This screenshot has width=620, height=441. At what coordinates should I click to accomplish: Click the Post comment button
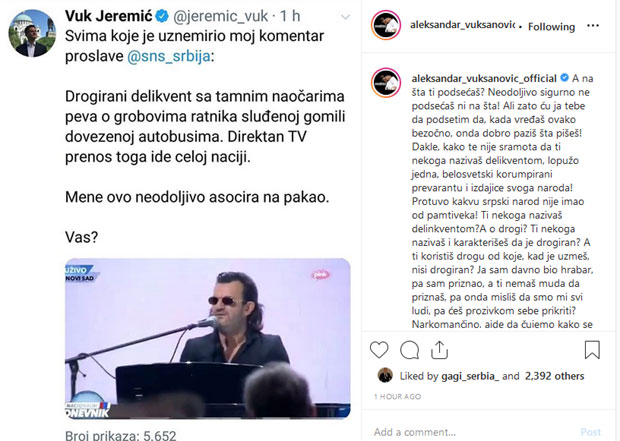(x=591, y=432)
